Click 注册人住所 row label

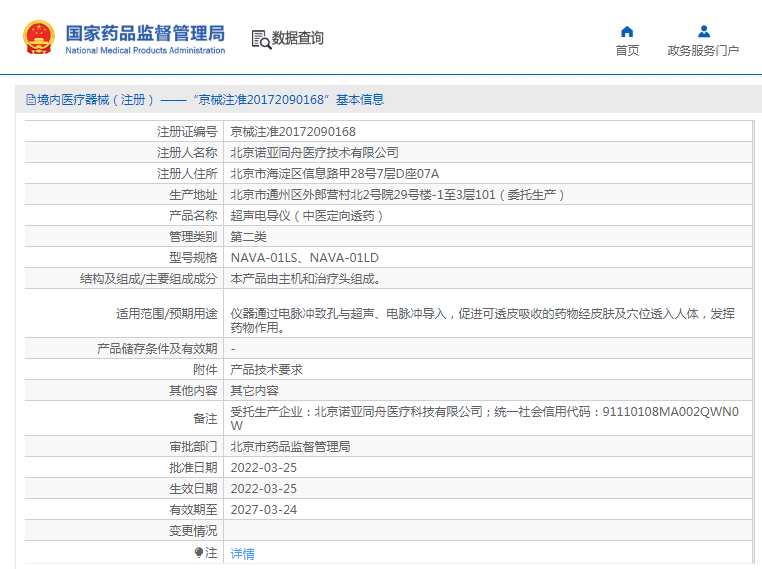[187, 173]
